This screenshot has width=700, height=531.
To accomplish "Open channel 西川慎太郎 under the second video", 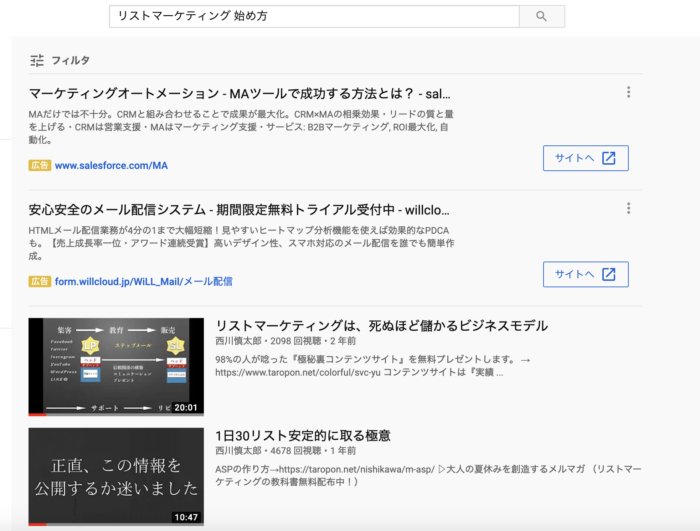I will coord(243,452).
